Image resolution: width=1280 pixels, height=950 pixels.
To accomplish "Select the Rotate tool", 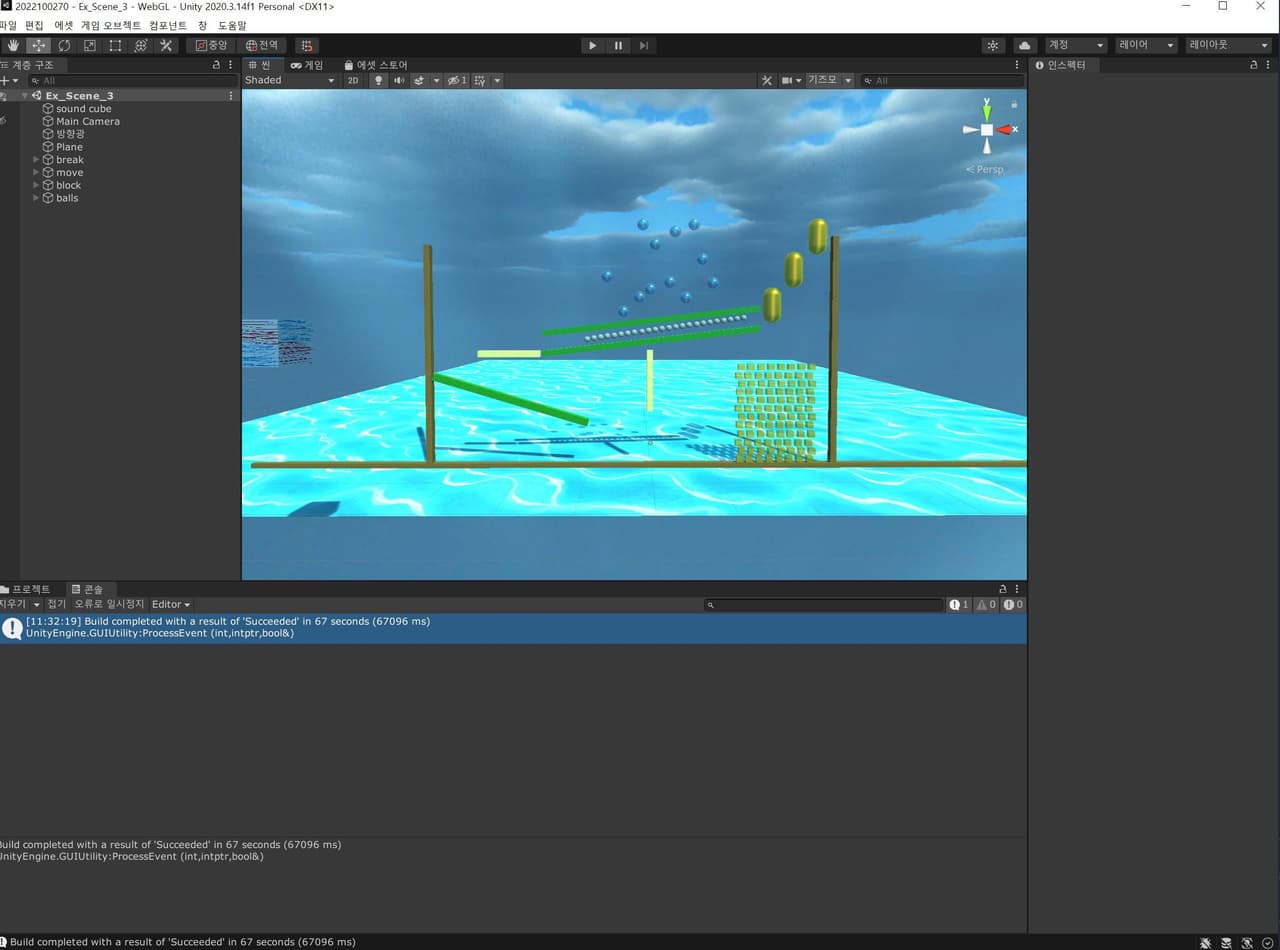I will click(64, 45).
